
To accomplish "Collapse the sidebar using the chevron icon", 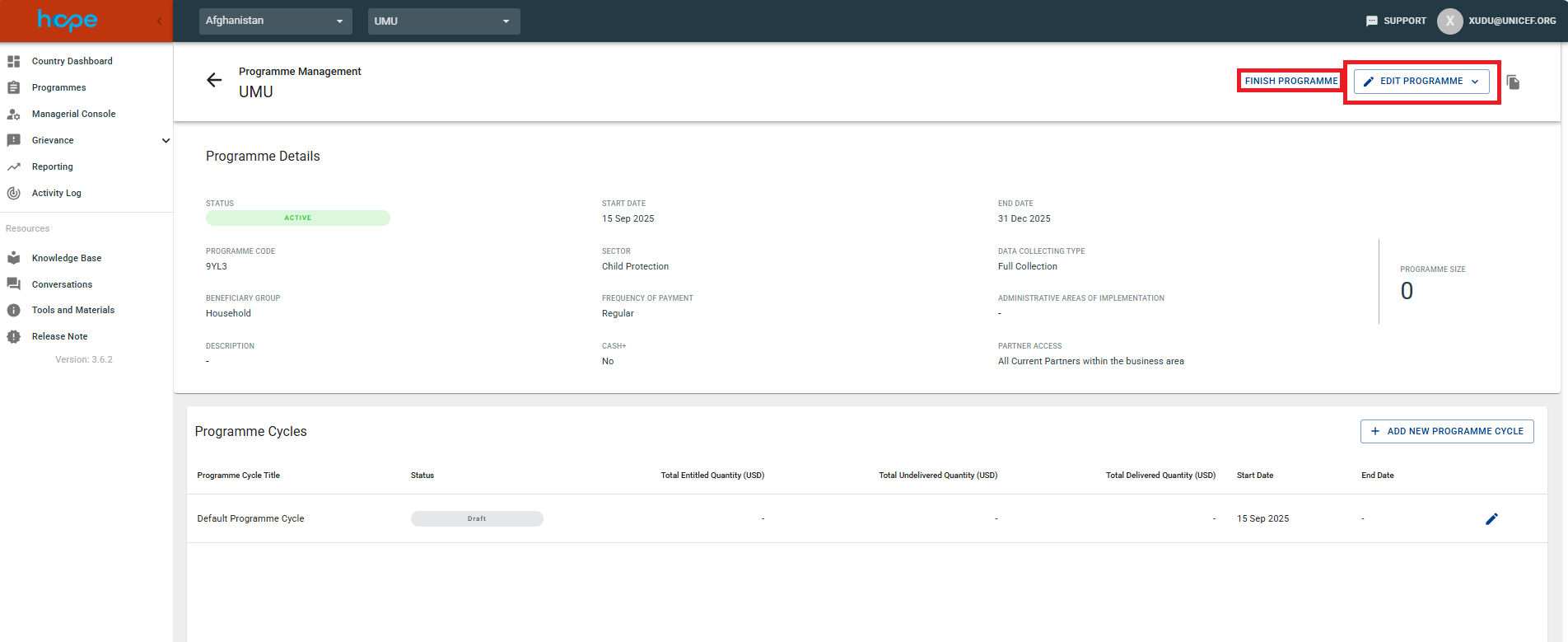I will 159,21.
